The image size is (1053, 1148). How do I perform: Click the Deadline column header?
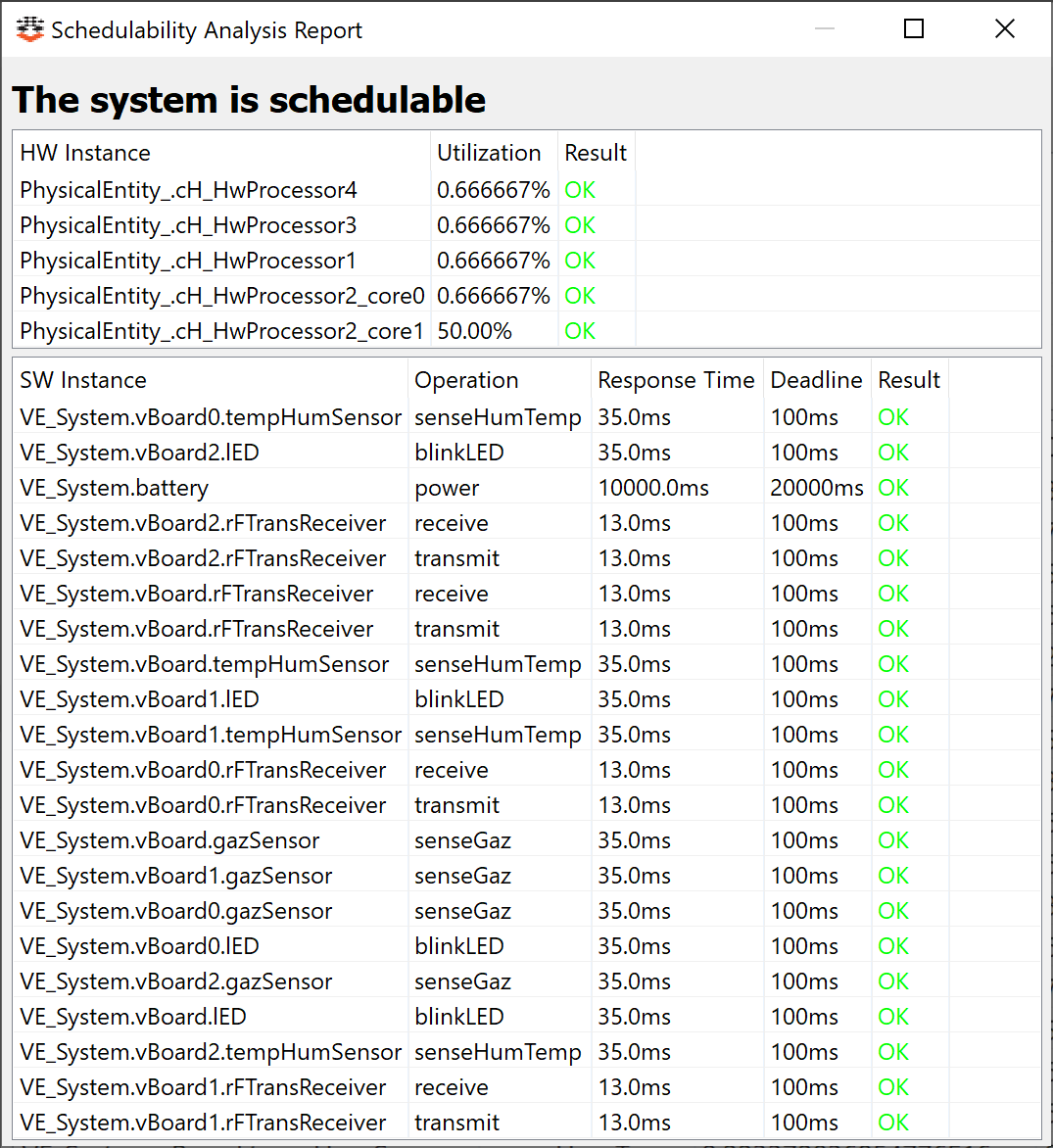point(817,380)
